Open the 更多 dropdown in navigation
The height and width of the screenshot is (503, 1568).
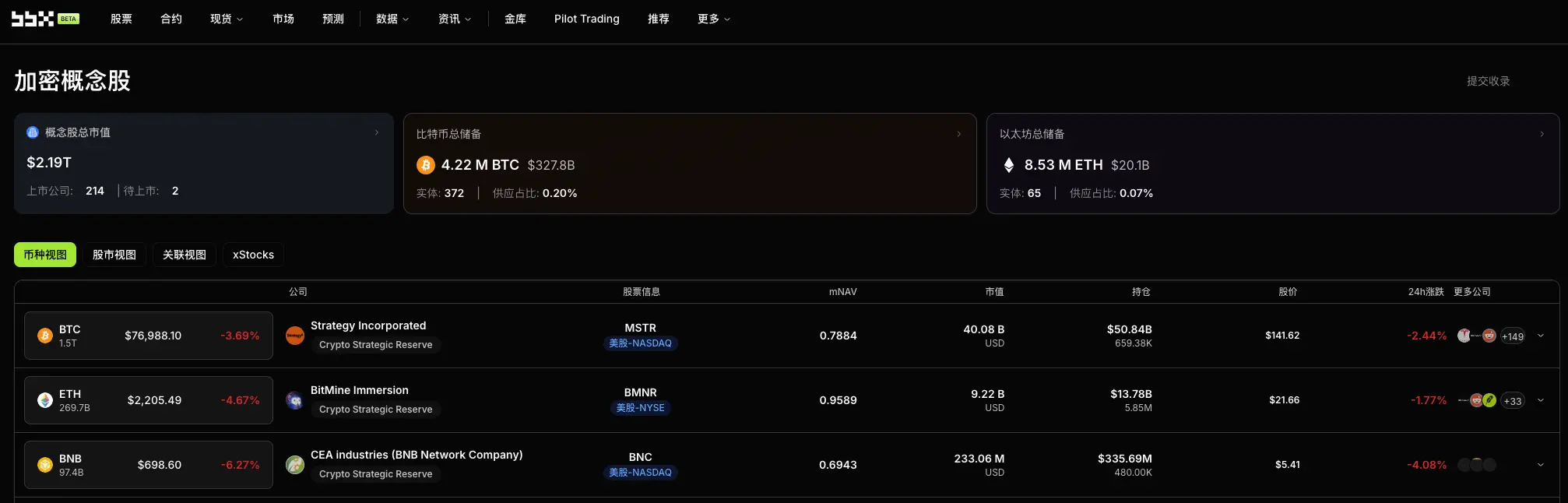point(714,19)
